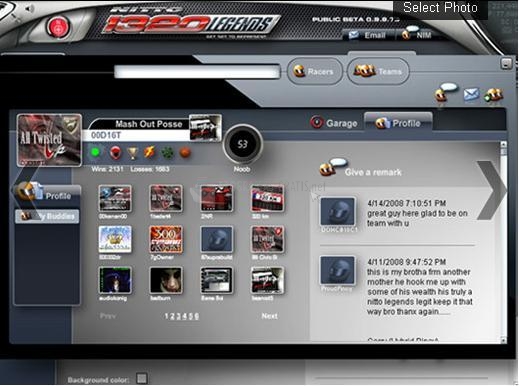
Task: Click the blue envelope mail icon
Action: point(471,94)
